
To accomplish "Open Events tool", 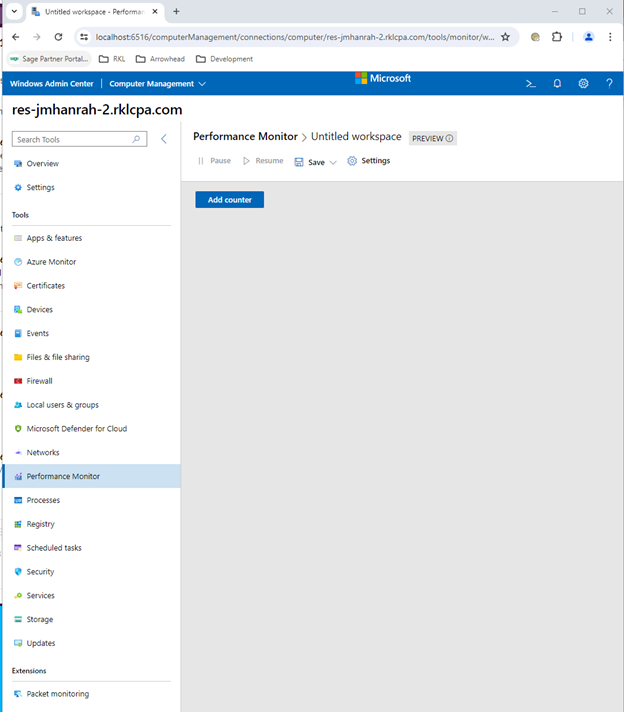I will pyautogui.click(x=92, y=333).
